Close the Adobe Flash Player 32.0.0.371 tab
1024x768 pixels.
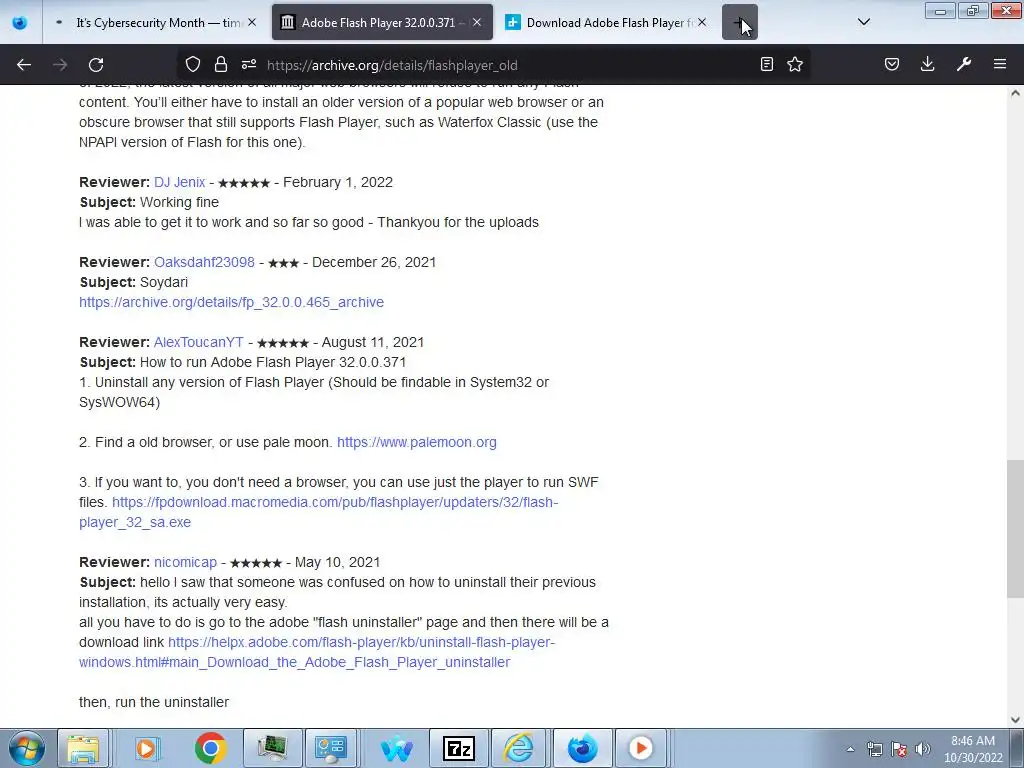coord(477,22)
